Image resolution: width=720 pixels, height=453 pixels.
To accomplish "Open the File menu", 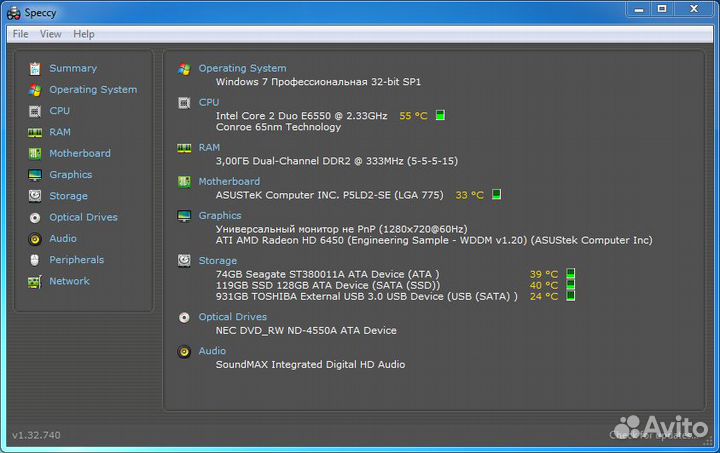I will click(20, 34).
